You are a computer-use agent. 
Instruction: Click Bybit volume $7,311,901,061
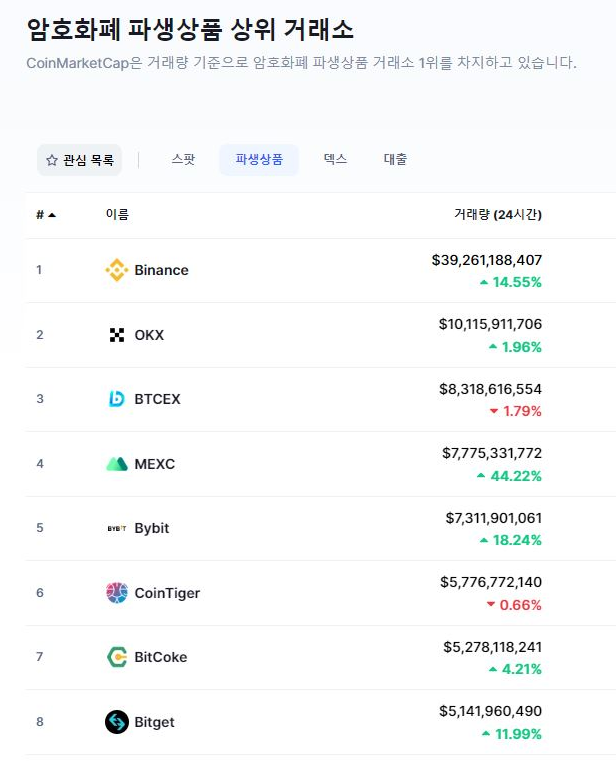[494, 518]
